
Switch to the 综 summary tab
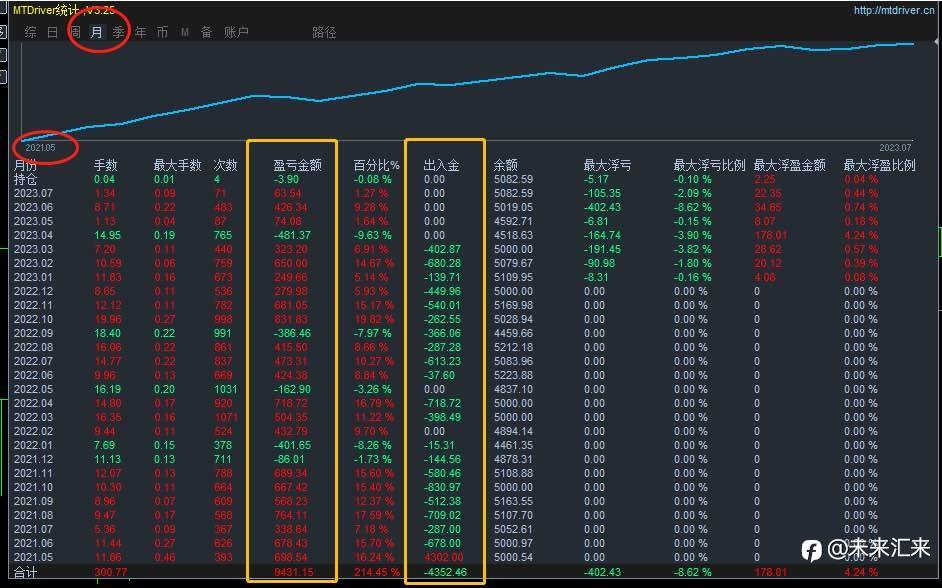(x=31, y=32)
